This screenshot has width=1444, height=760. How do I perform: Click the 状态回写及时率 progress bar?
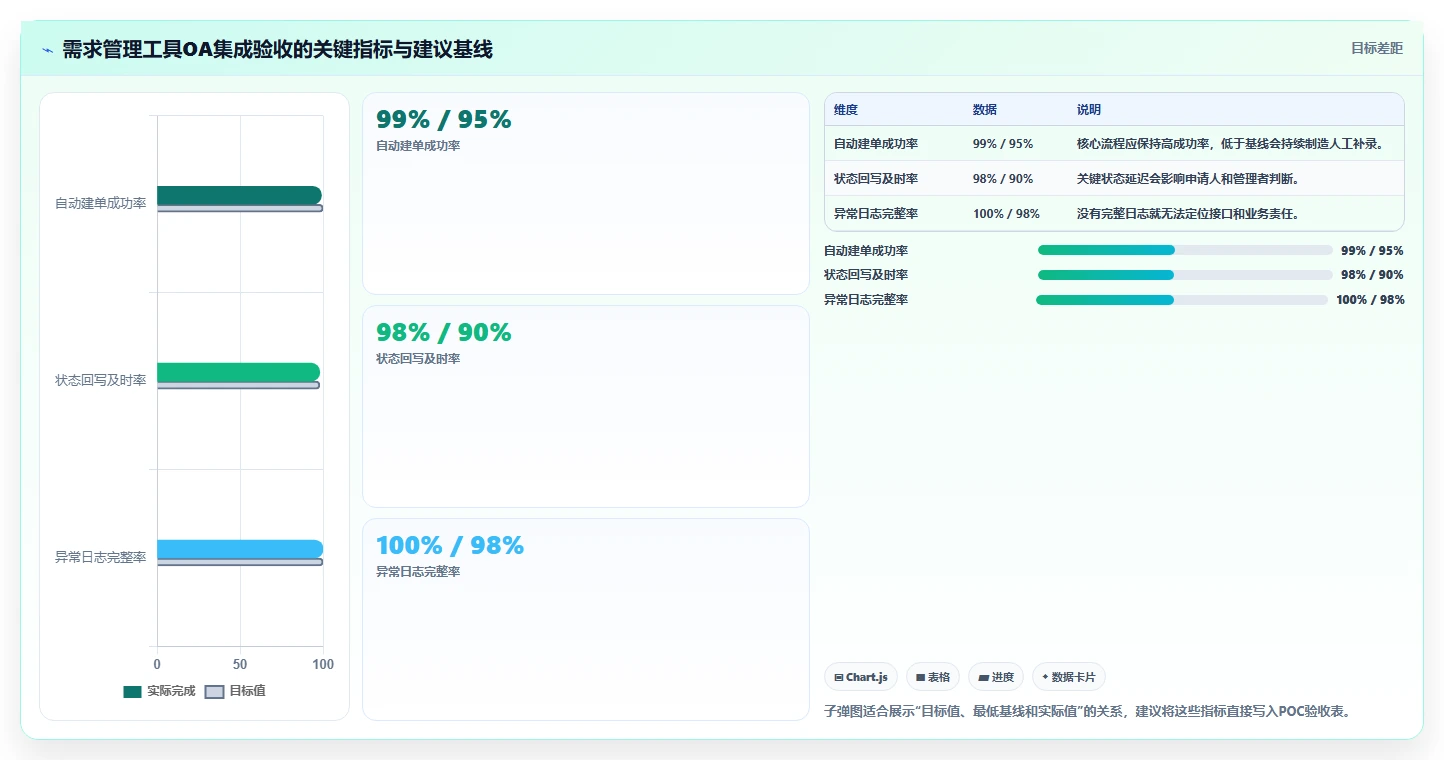[1185, 275]
